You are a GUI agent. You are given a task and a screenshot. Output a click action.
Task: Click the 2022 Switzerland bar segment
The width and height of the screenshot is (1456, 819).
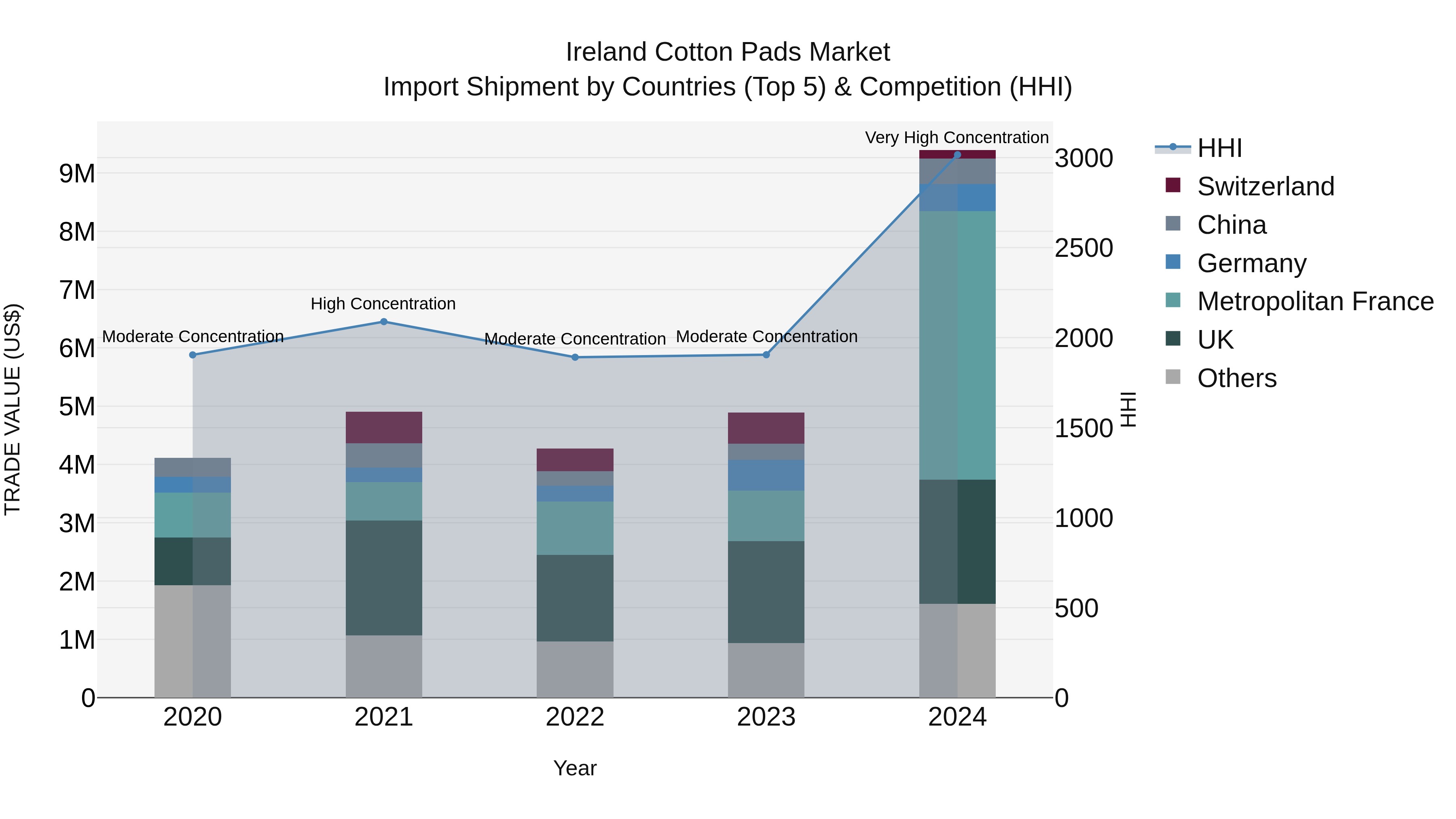(575, 460)
